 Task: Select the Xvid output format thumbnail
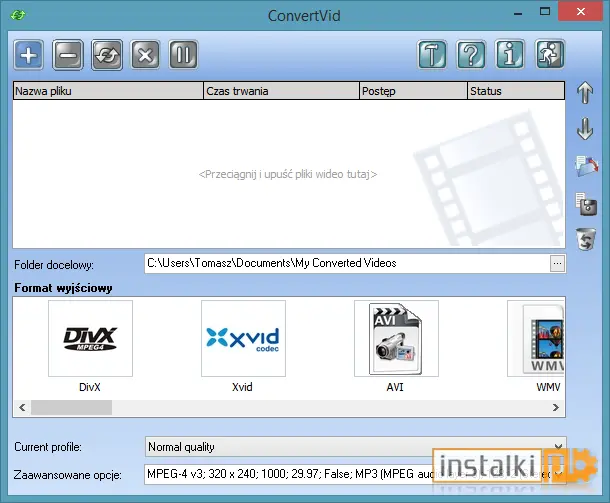coord(243,338)
